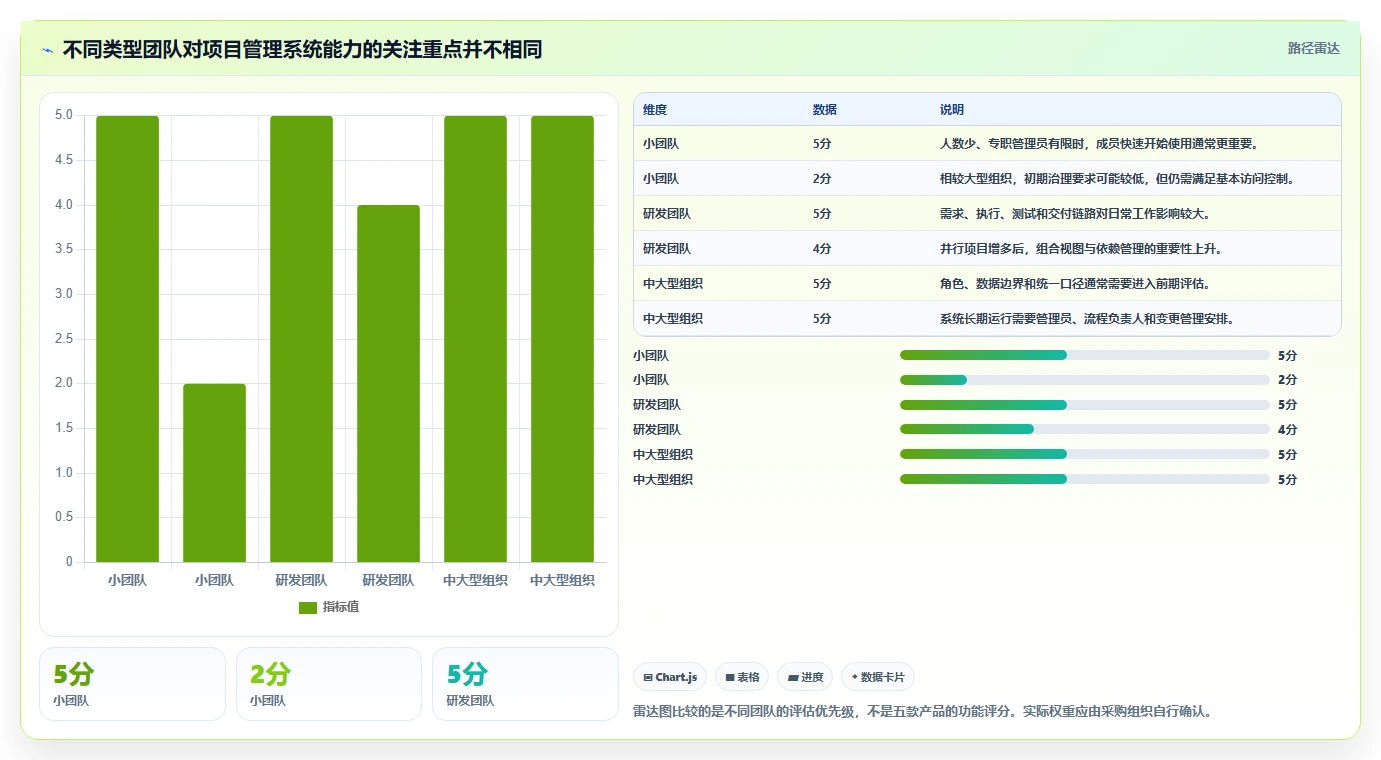This screenshot has height=760, width=1381.
Task: Click the footnote beginning 雷达图比较的是
Action: [923, 712]
